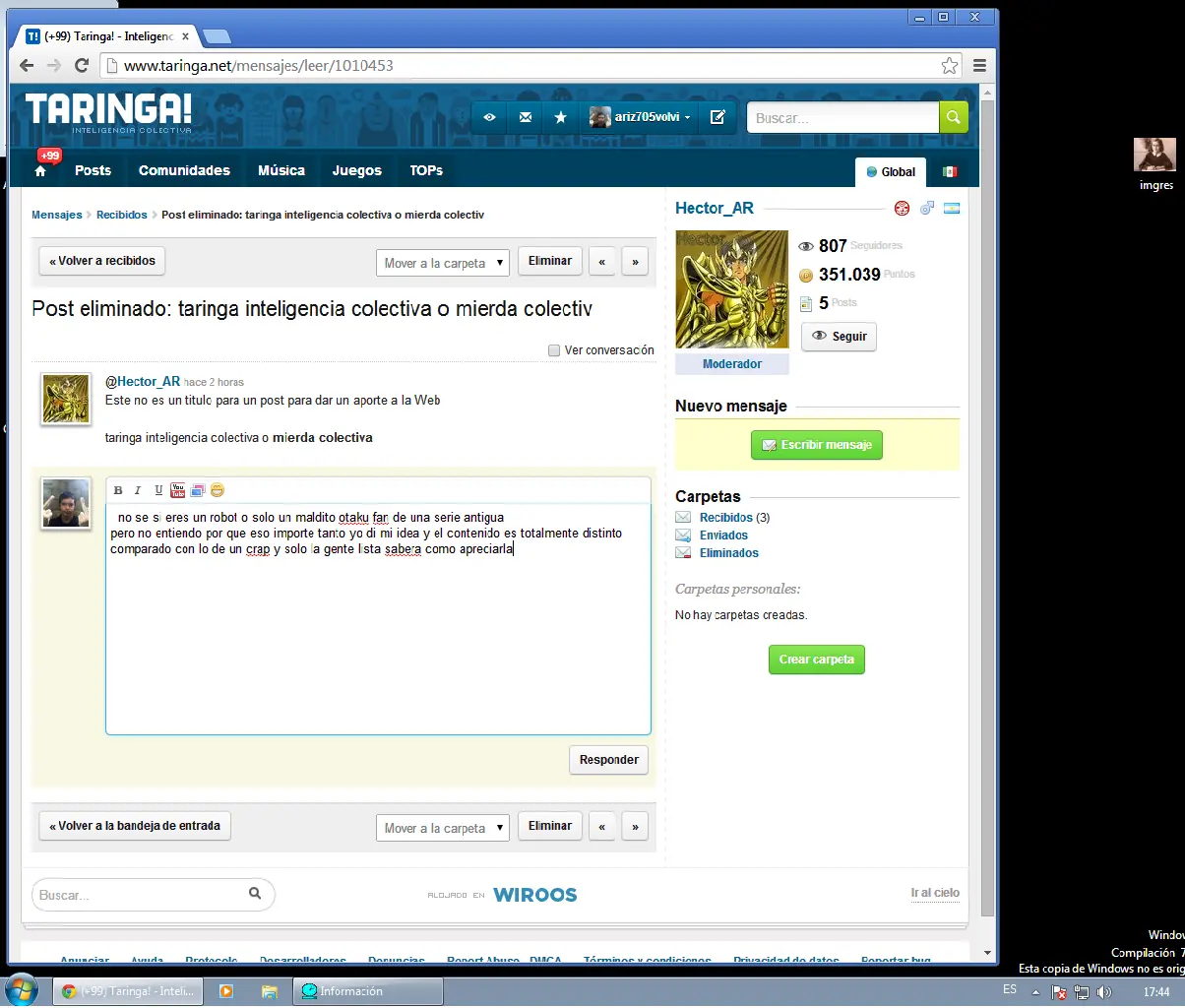Bookmark page with star in address bar
Image resolution: width=1185 pixels, height=1008 pixels.
(949, 66)
